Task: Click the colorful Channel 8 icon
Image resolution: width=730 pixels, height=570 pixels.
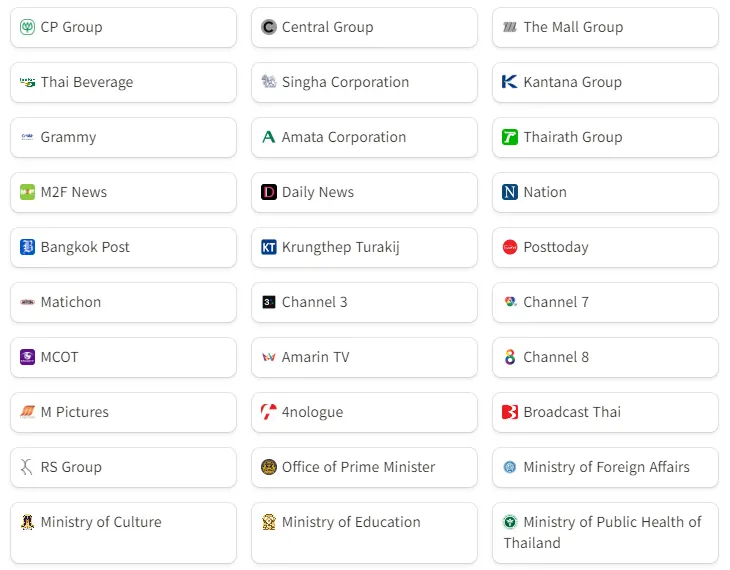Action: point(510,357)
